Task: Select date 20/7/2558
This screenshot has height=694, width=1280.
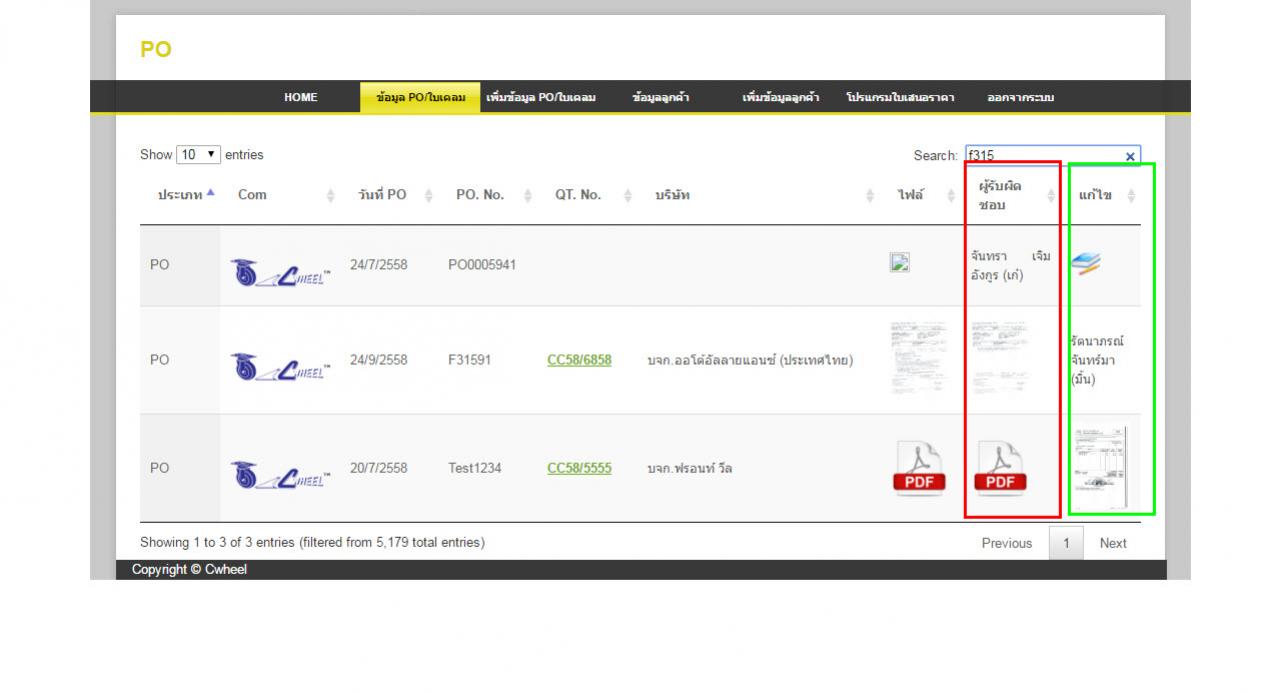Action: (x=379, y=468)
